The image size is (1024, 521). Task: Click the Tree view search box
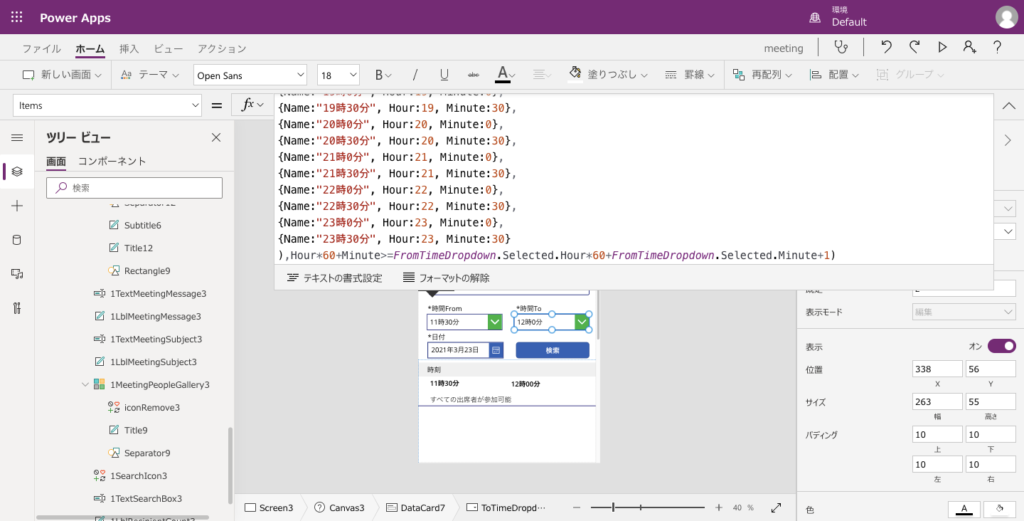(134, 187)
